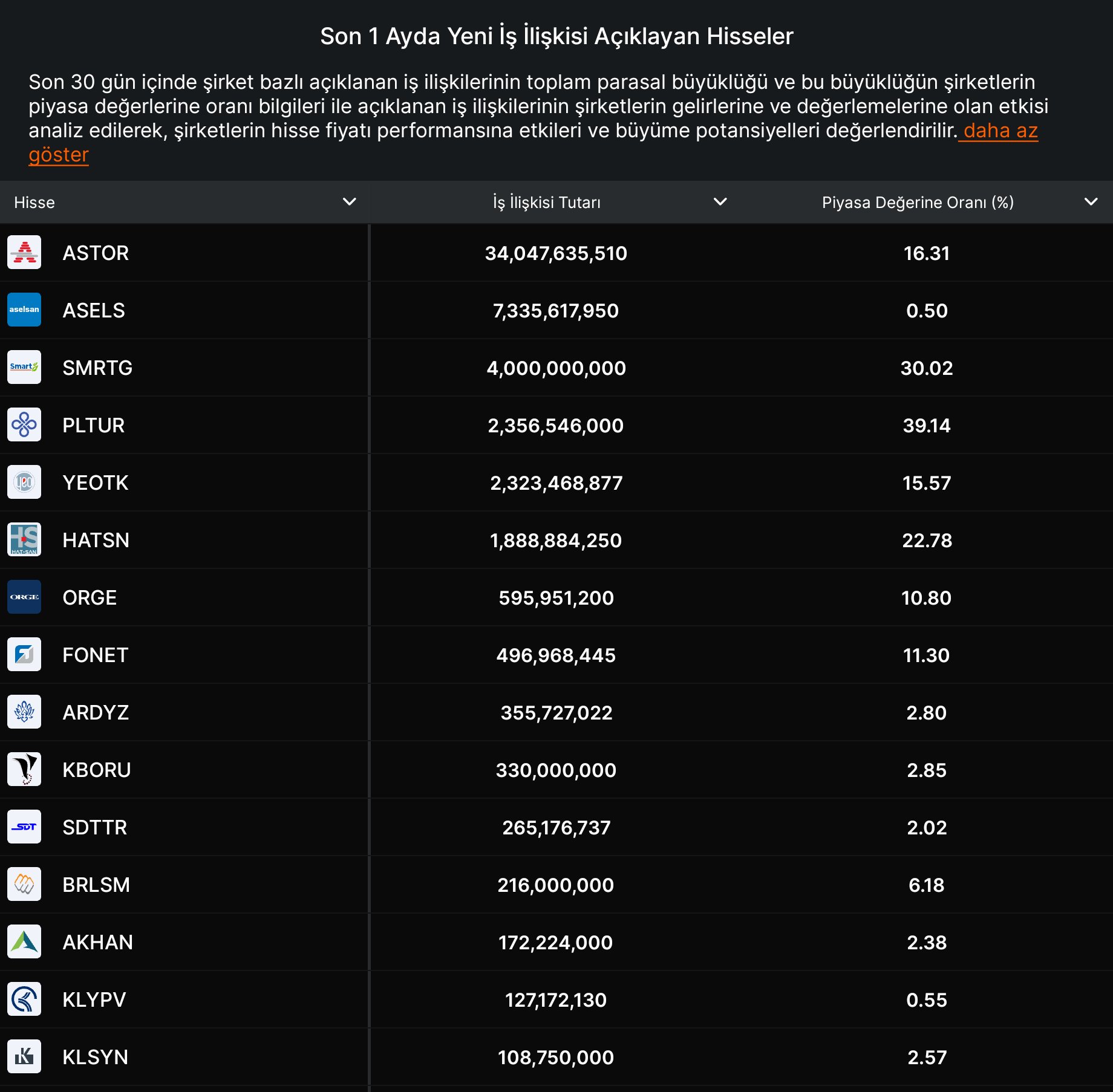Click the Aselsan logo next to ASELS
Viewport: 1113px width, 1092px height.
tap(24, 310)
